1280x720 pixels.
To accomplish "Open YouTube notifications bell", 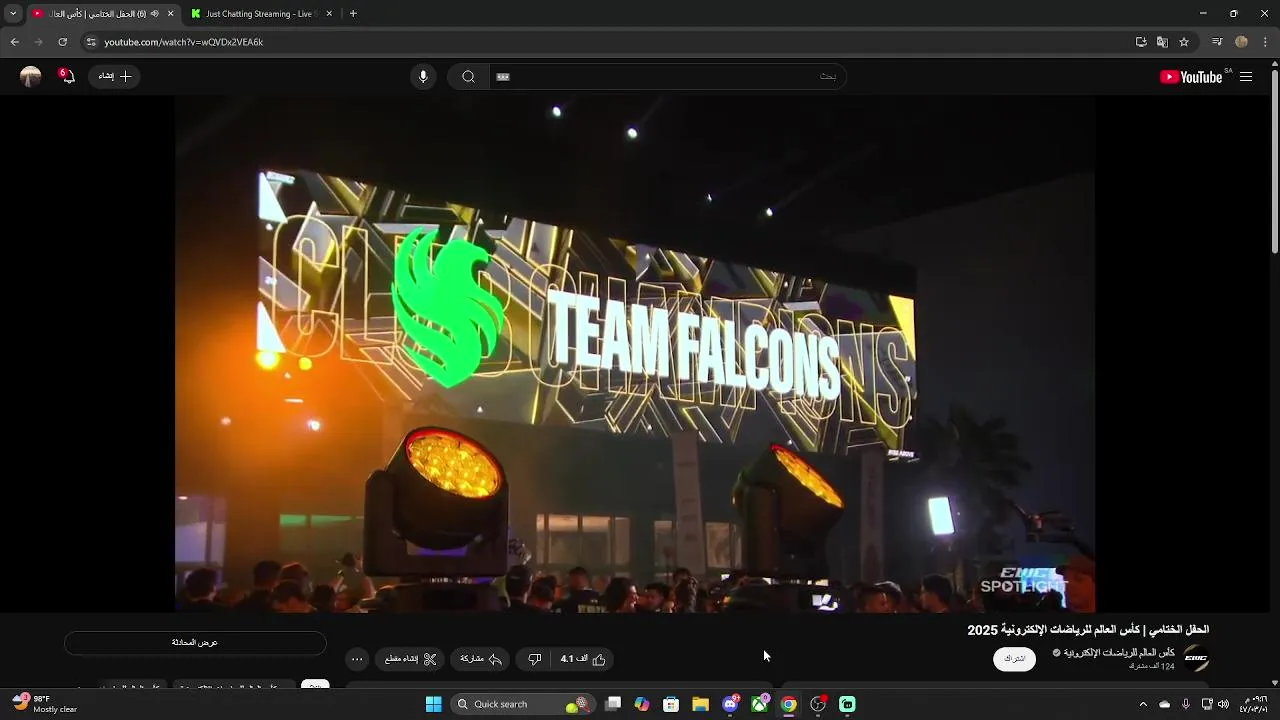I will (x=66, y=76).
